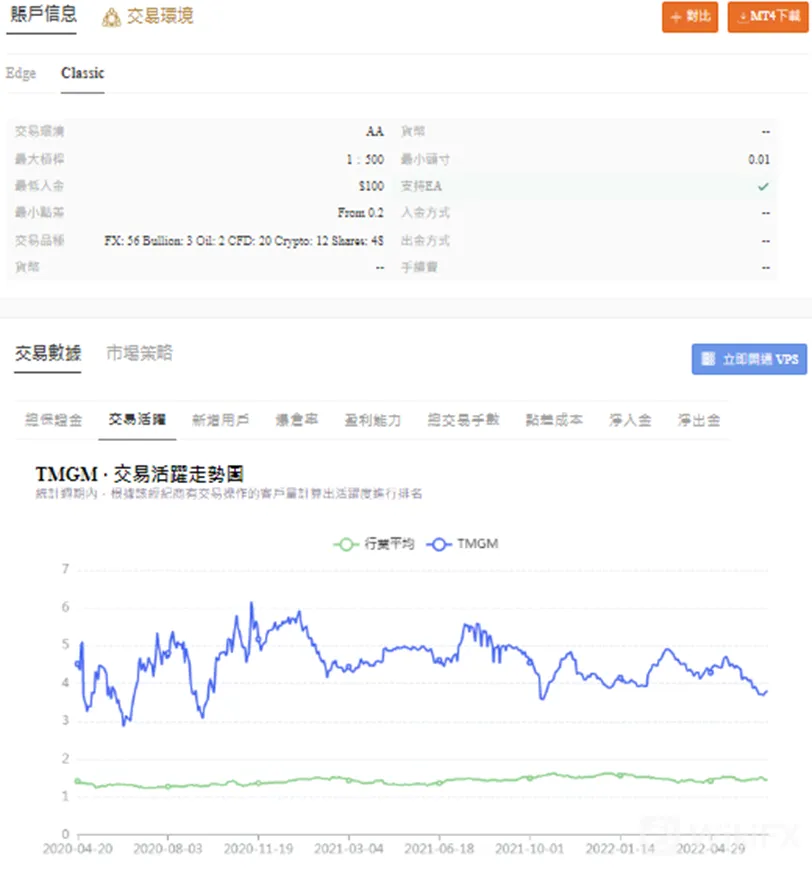Image resolution: width=812 pixels, height=873 pixels.
Task: Click the green 支持EA checkmark icon
Action: (763, 187)
